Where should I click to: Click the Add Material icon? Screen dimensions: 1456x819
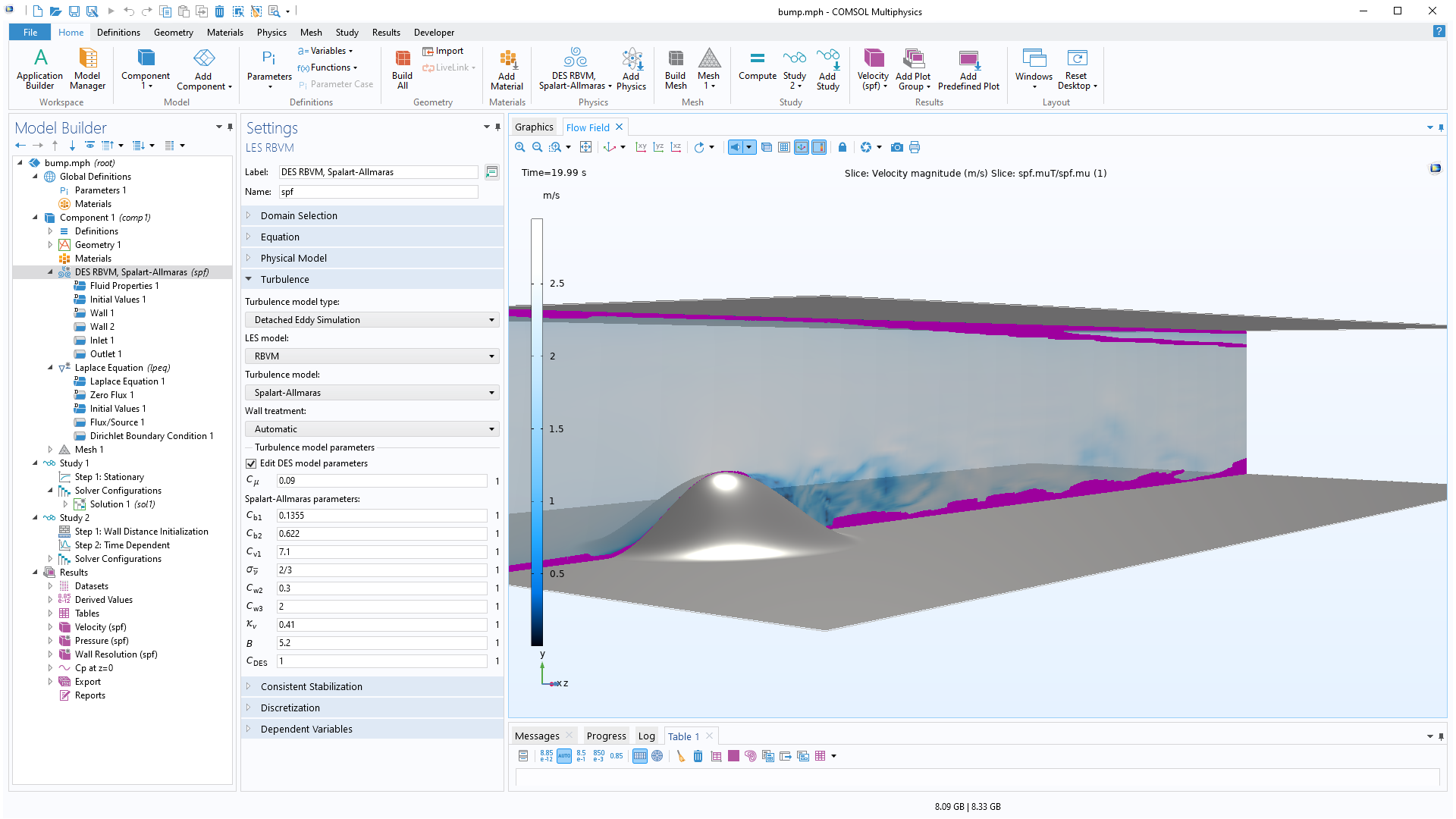pyautogui.click(x=507, y=69)
